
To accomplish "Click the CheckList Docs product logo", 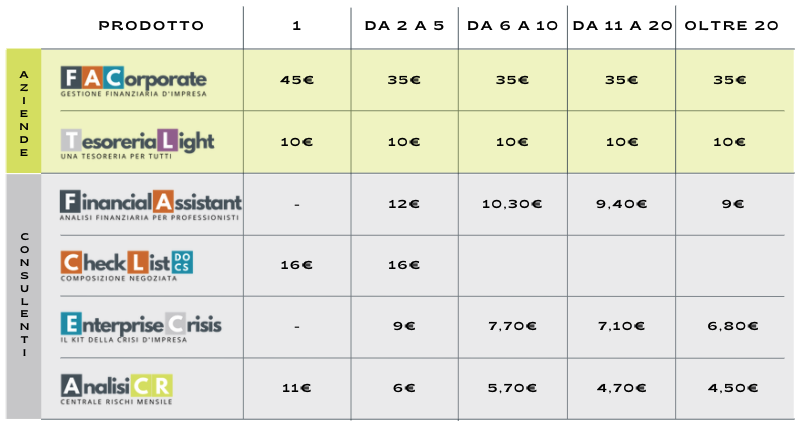I will coord(127,266).
